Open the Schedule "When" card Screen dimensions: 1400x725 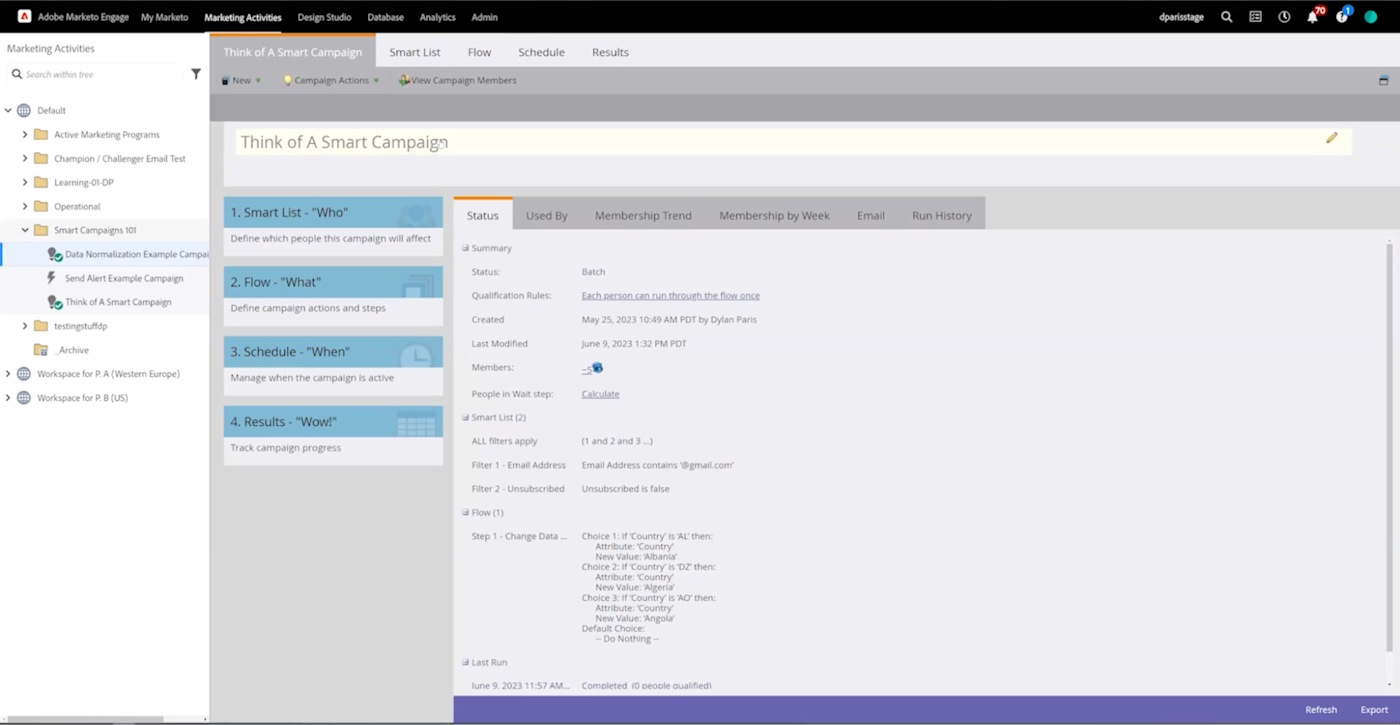point(333,366)
